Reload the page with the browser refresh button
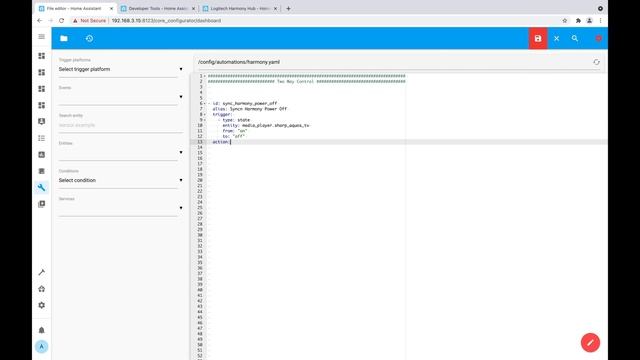The image size is (640, 360). pos(62,20)
